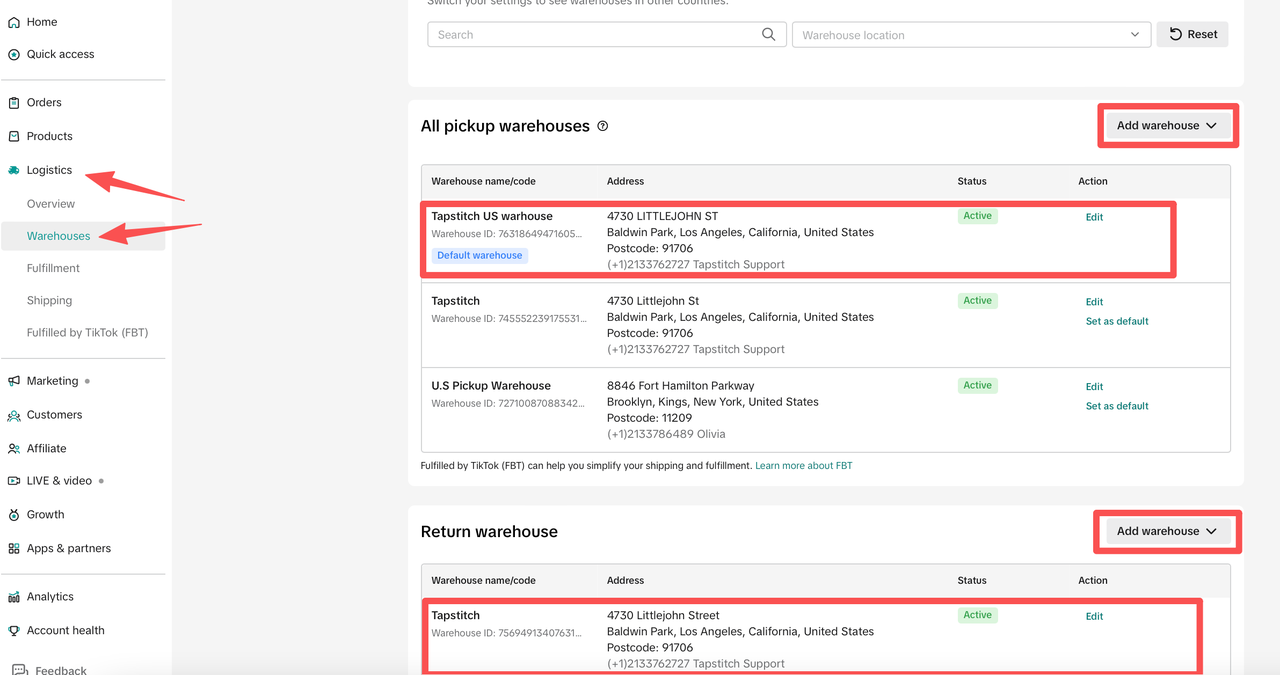Click the Return warehouse heading
Image resolution: width=1280 pixels, height=675 pixels.
pyautogui.click(x=489, y=532)
